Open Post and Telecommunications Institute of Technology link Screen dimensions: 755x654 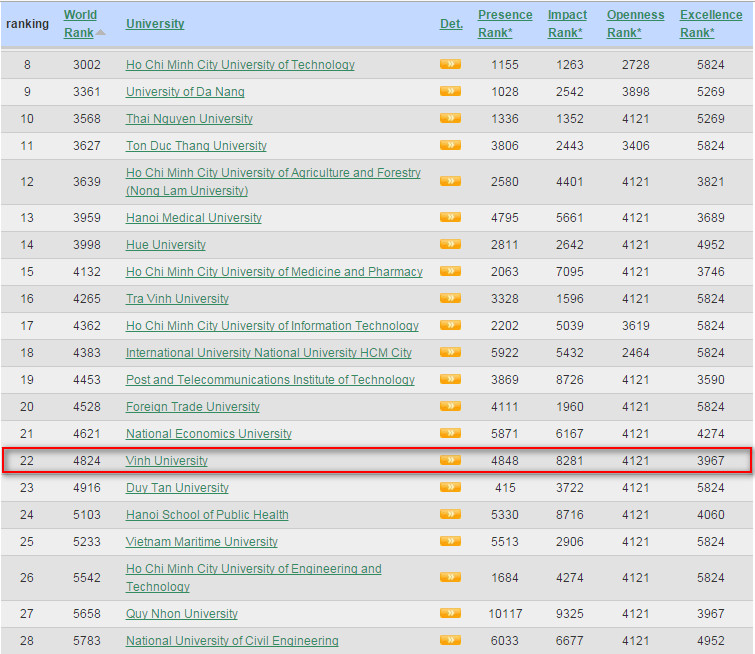tap(270, 379)
